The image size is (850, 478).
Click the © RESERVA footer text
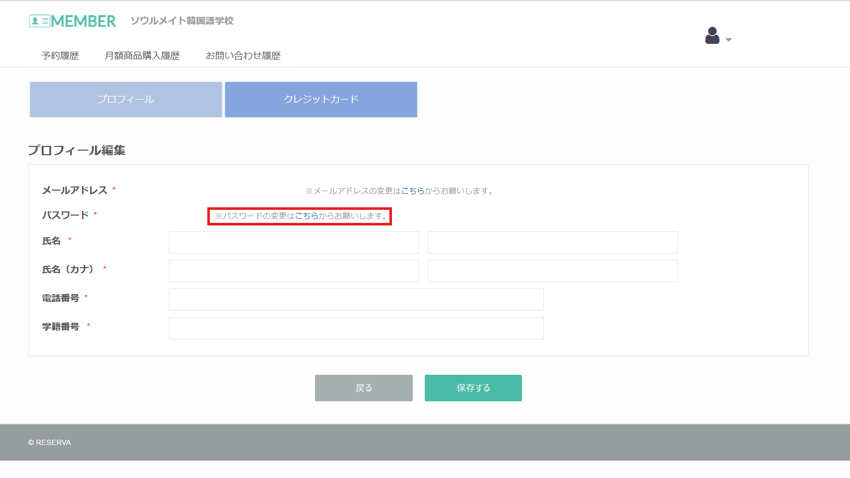click(x=50, y=442)
